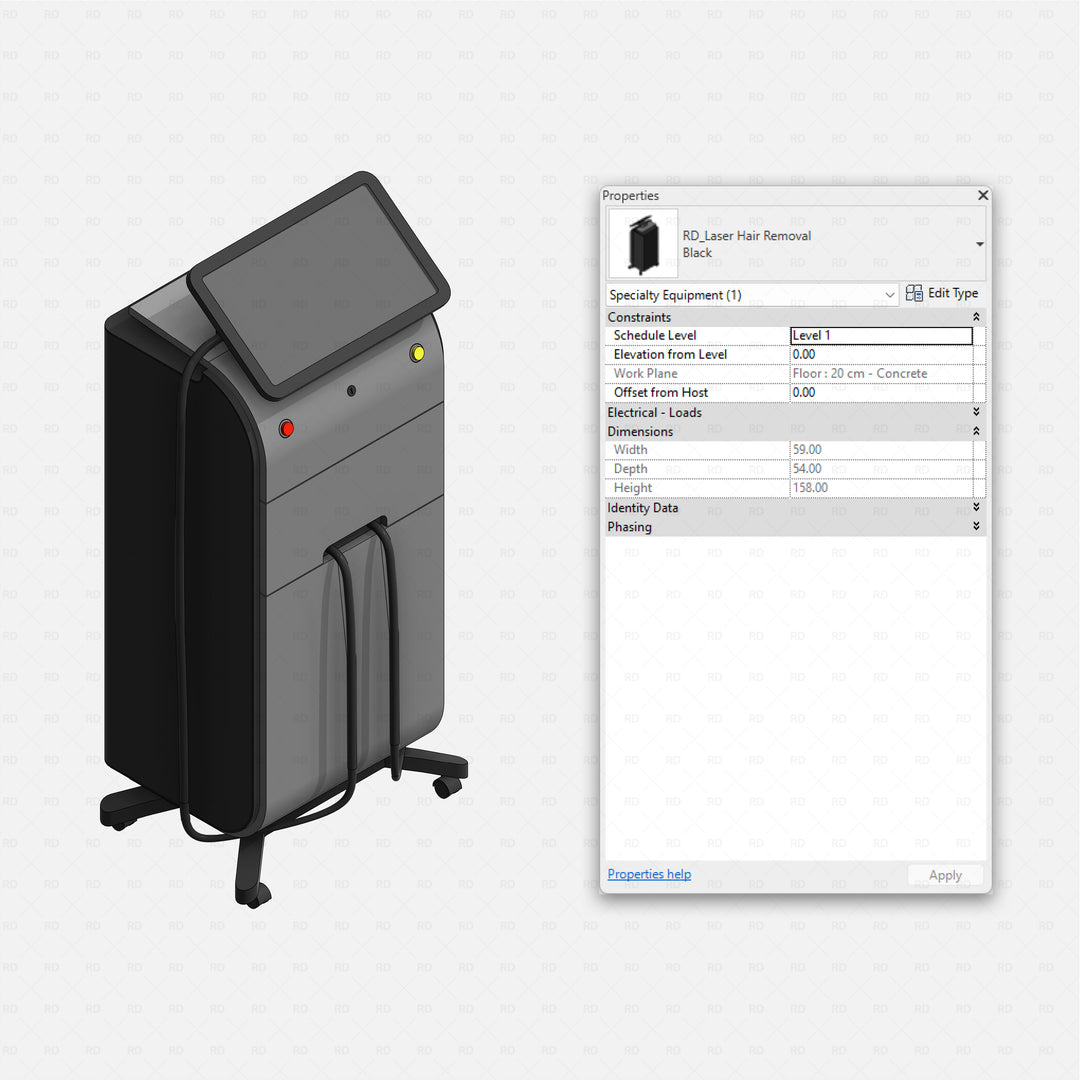Collapse the Constraints section
Image resolution: width=1080 pixels, height=1080 pixels.
976,317
